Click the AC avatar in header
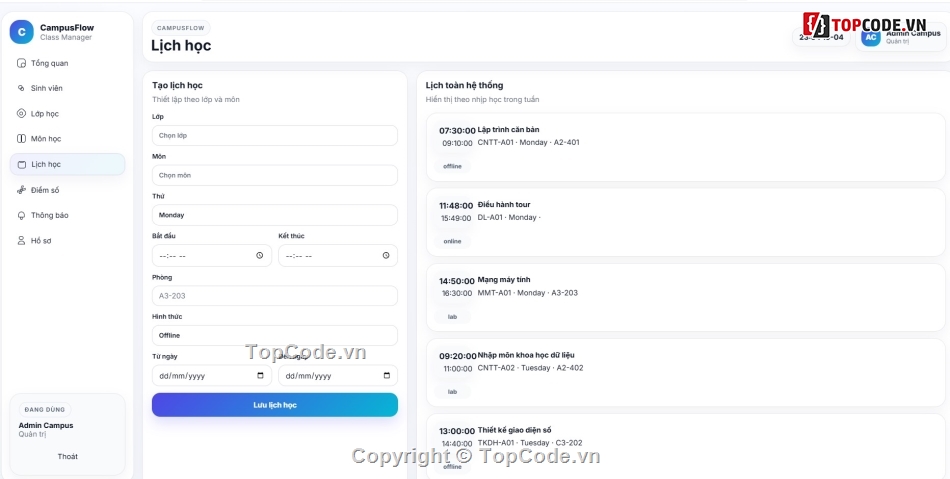The width and height of the screenshot is (950, 479). [871, 38]
